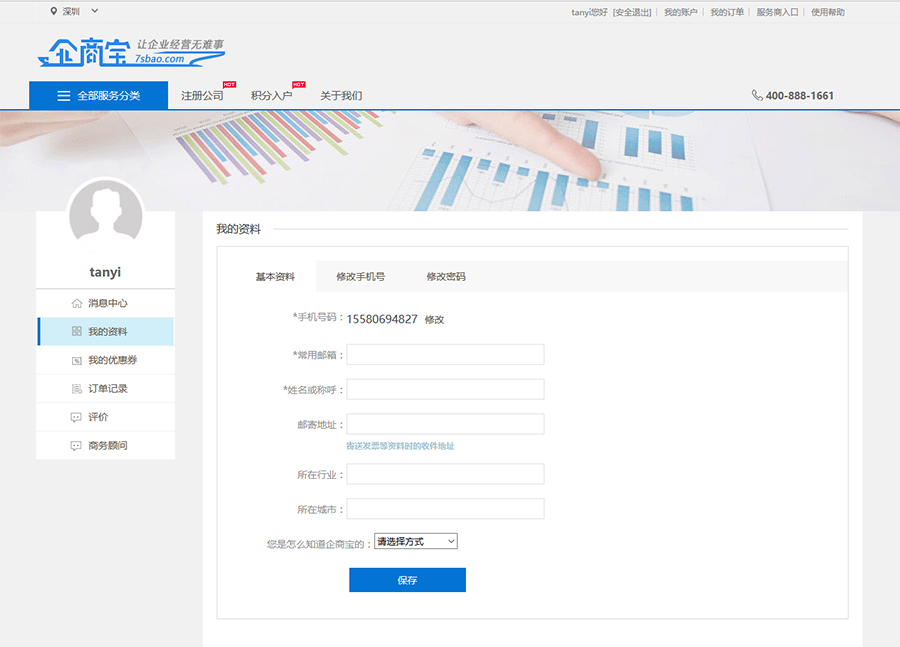
Task: Click the 订单记录 list icon
Action: [77, 388]
